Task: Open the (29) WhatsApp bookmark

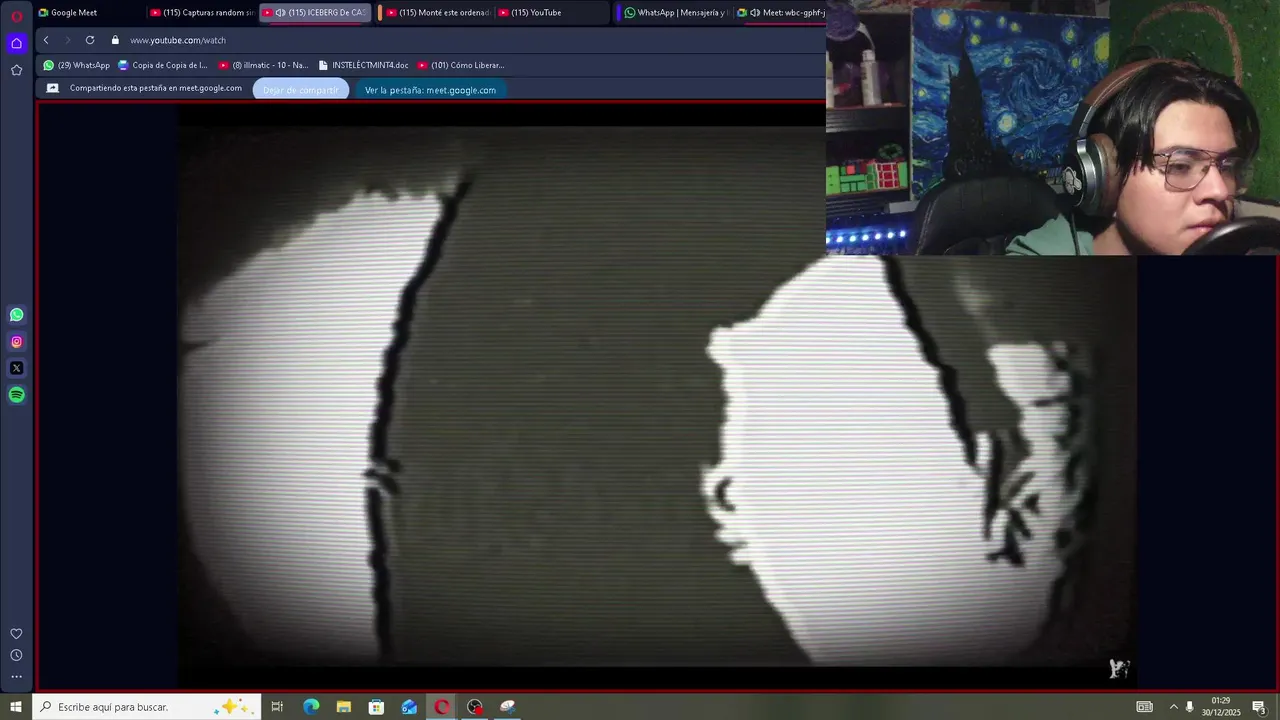Action: click(x=76, y=65)
